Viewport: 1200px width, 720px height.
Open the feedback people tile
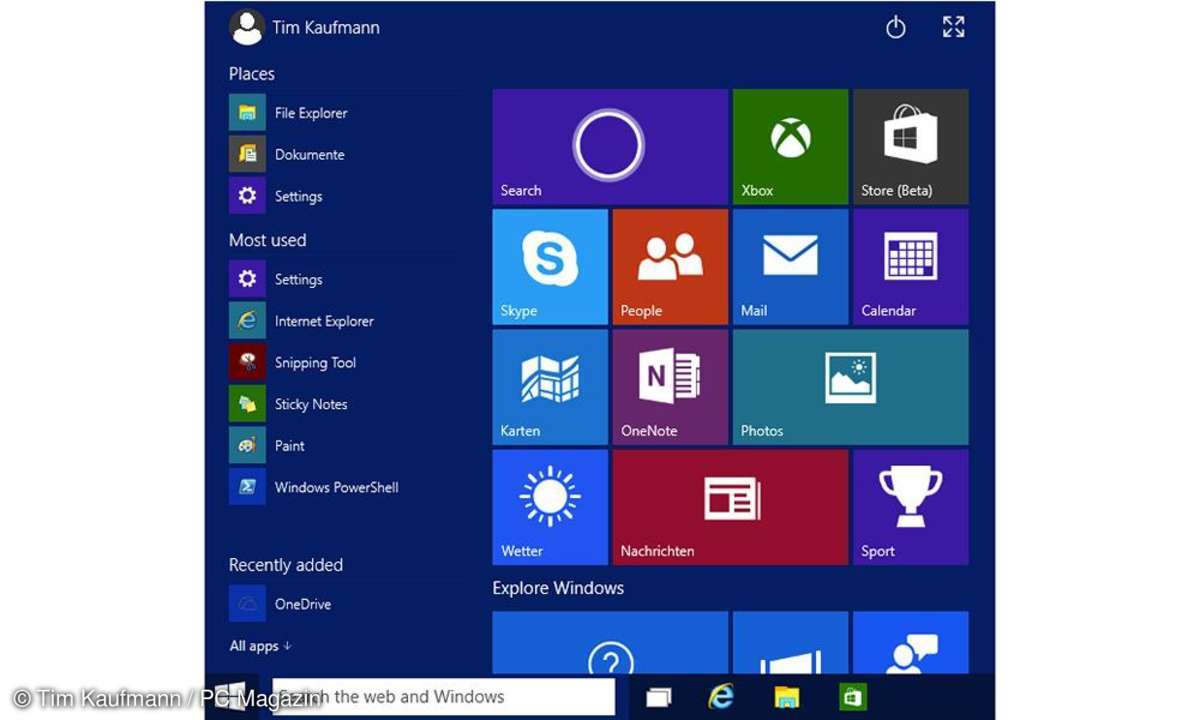coord(910,642)
